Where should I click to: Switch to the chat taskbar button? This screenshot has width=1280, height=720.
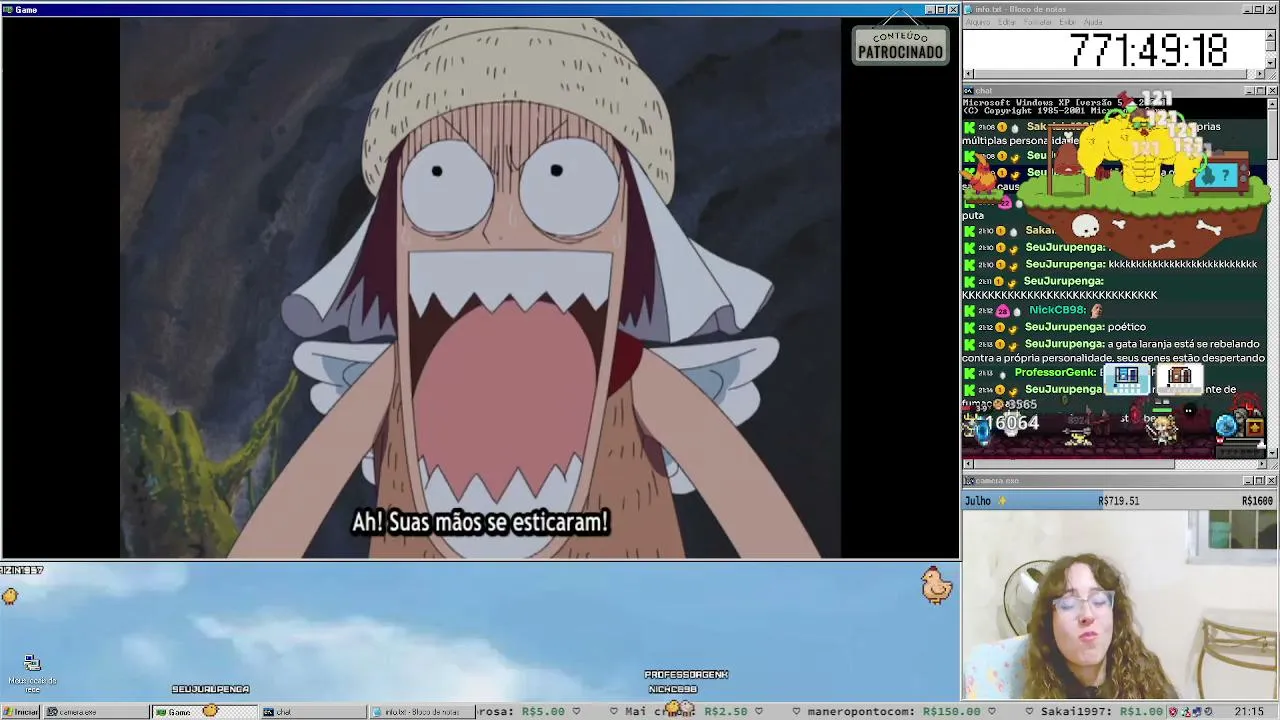(312, 712)
